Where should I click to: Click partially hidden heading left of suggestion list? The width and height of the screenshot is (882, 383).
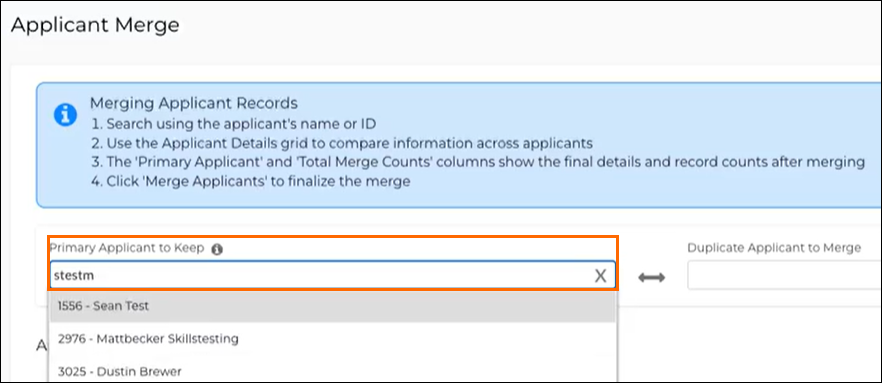pos(40,345)
